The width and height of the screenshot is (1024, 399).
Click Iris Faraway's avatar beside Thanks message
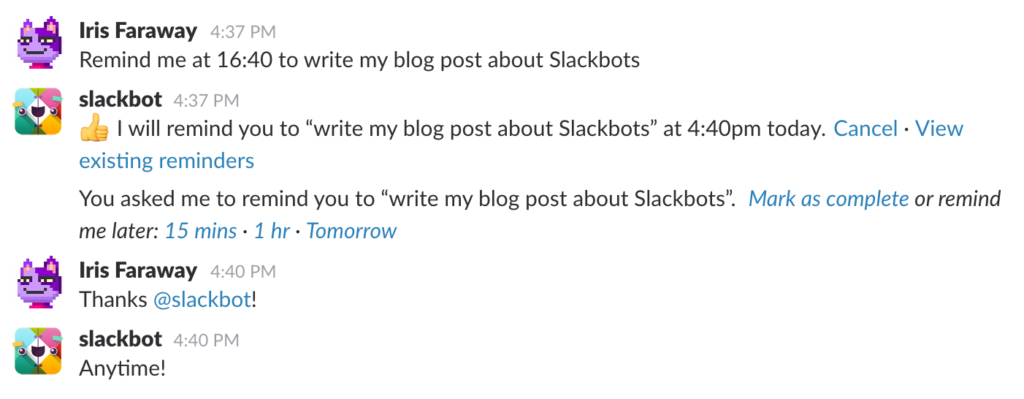click(x=39, y=283)
